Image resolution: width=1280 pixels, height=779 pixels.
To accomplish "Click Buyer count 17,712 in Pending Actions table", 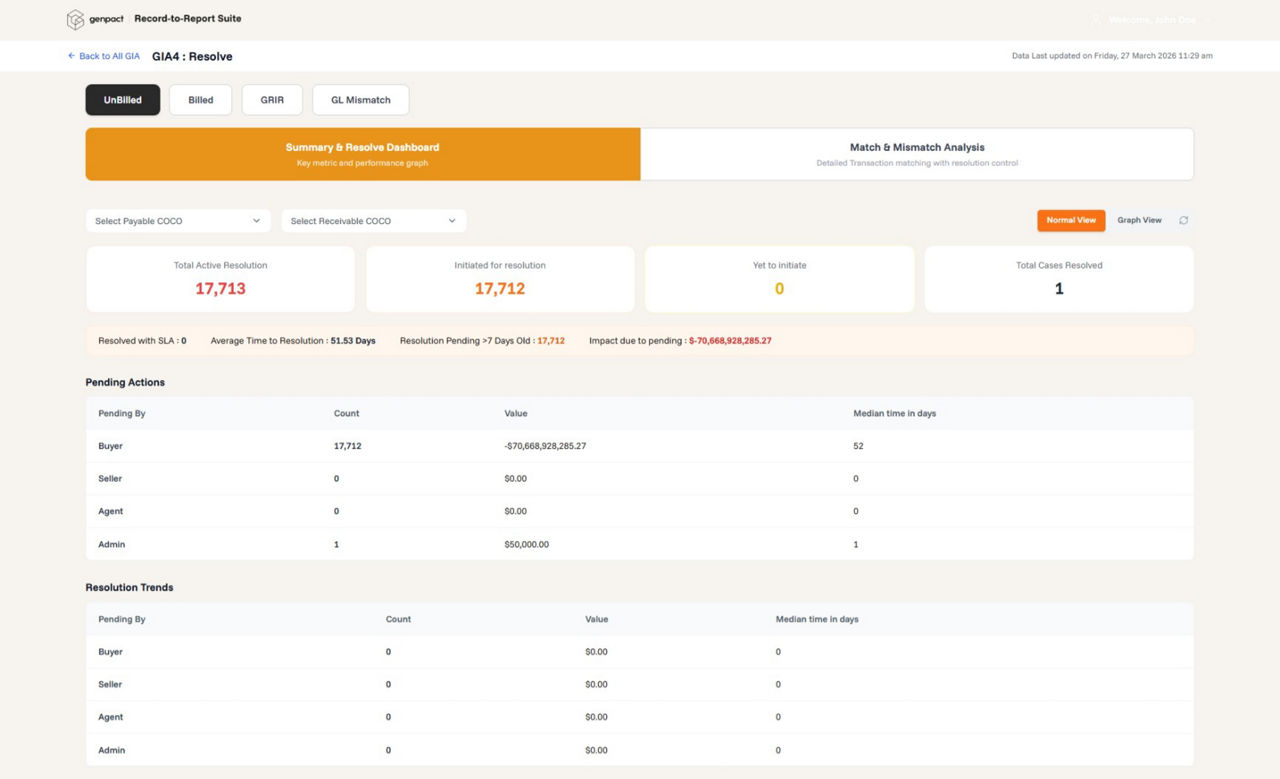I will tap(347, 446).
